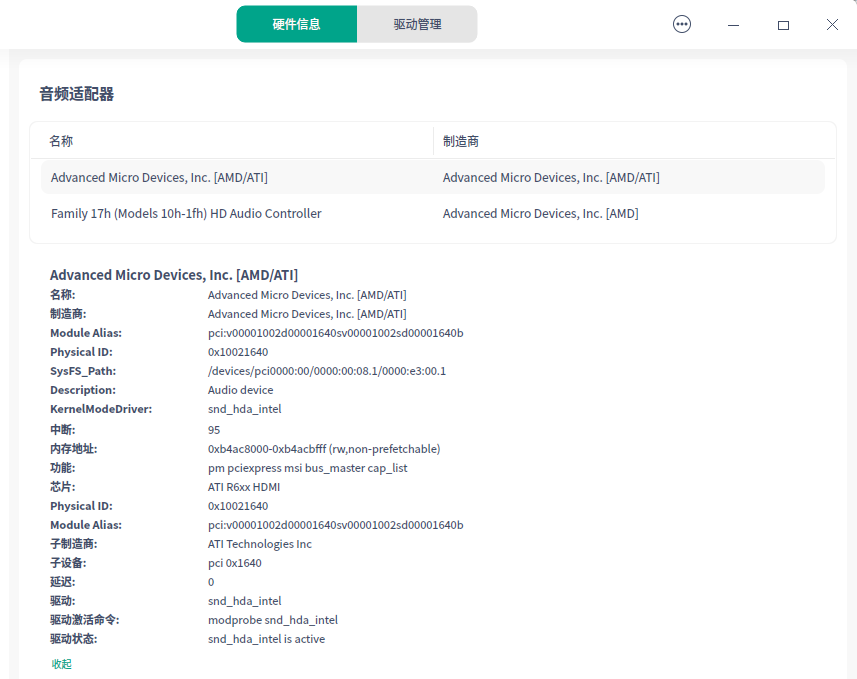Close the device manager window
The image size is (857, 679).
pyautogui.click(x=832, y=25)
